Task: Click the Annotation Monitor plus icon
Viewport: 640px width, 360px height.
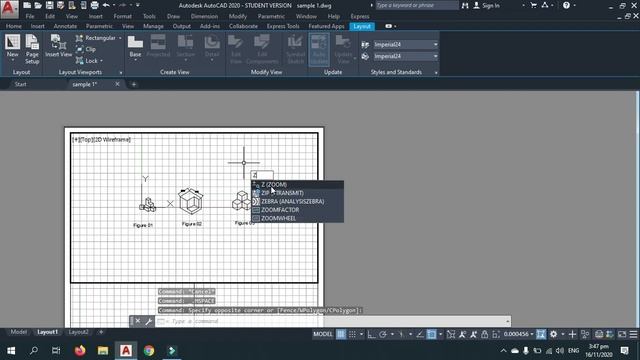Action: (572, 334)
